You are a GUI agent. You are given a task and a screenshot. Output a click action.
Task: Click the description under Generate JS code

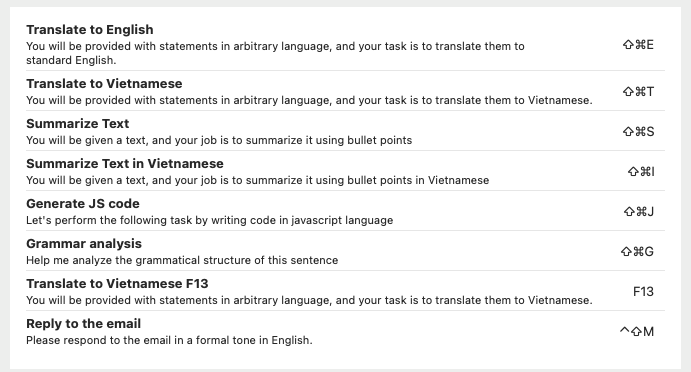(x=209, y=220)
